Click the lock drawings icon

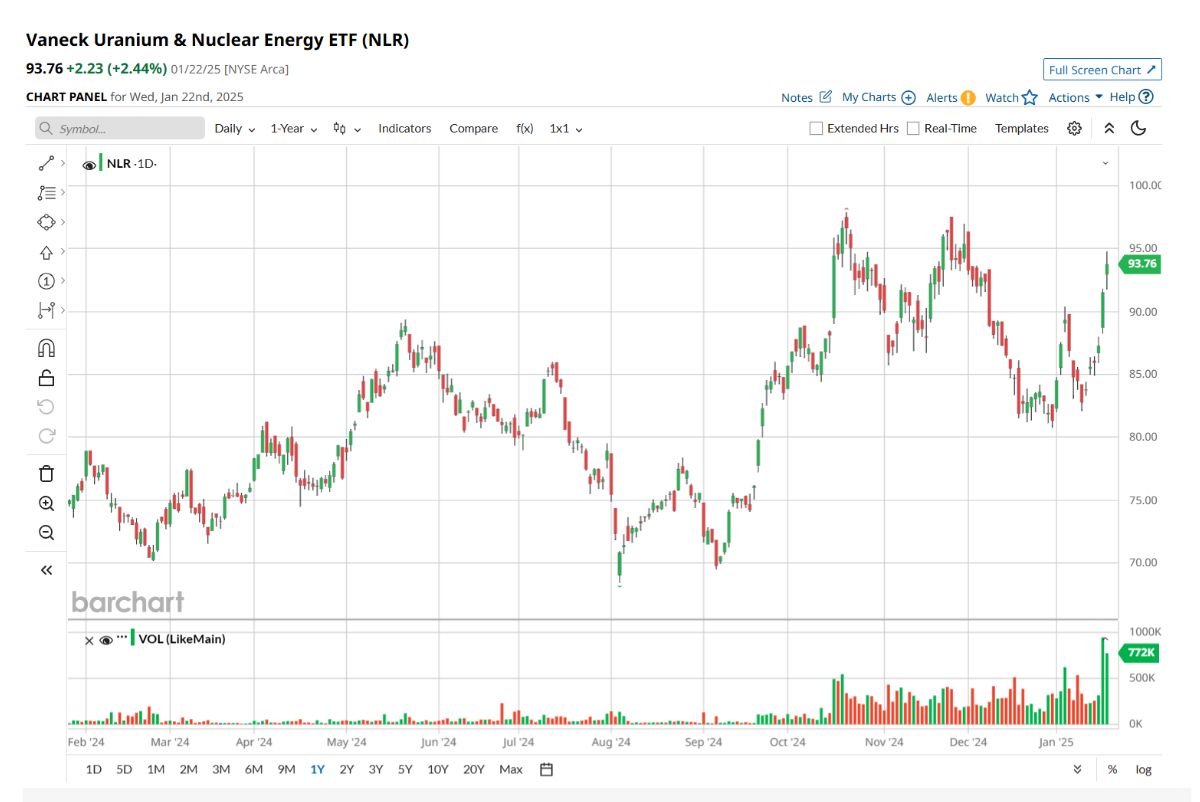click(46, 377)
